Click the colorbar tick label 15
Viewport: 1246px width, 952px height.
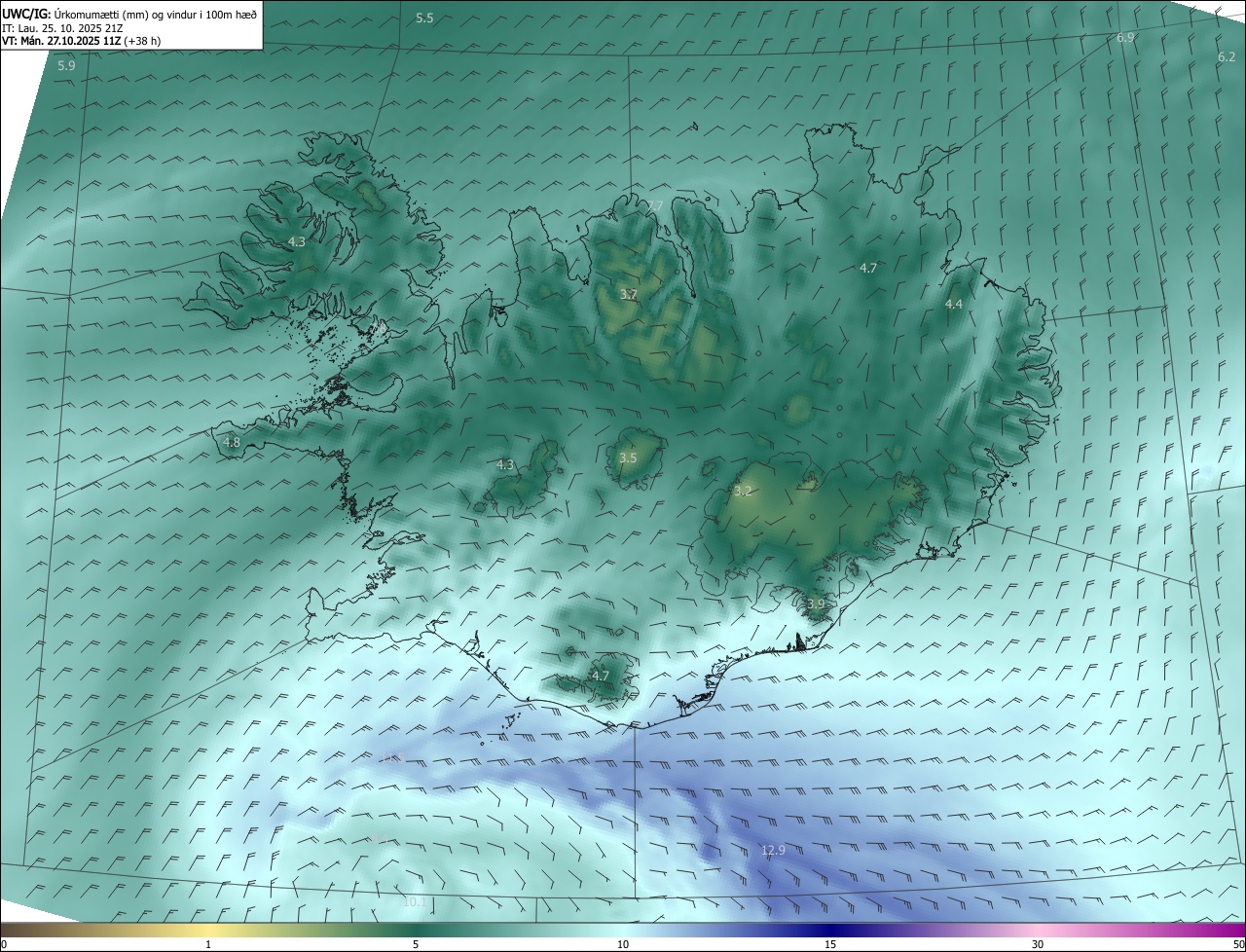coord(830,944)
